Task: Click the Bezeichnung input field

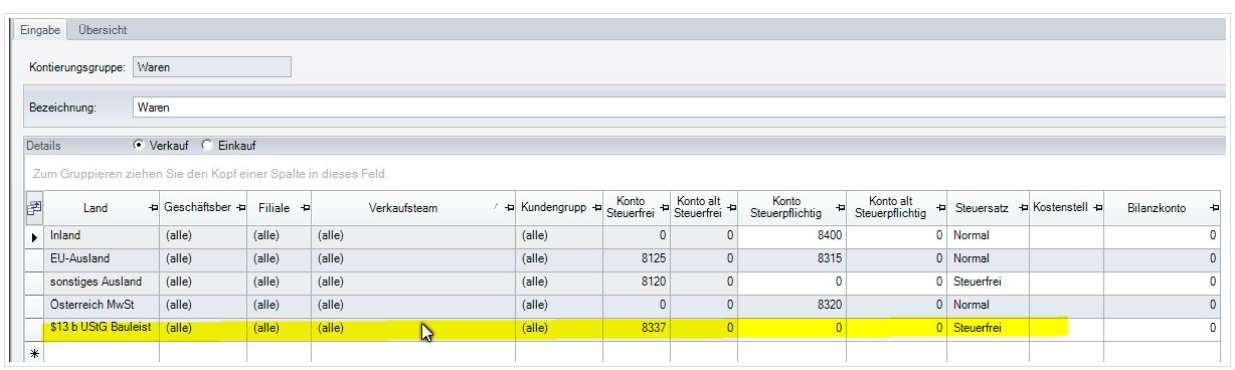Action: pyautogui.click(x=679, y=106)
